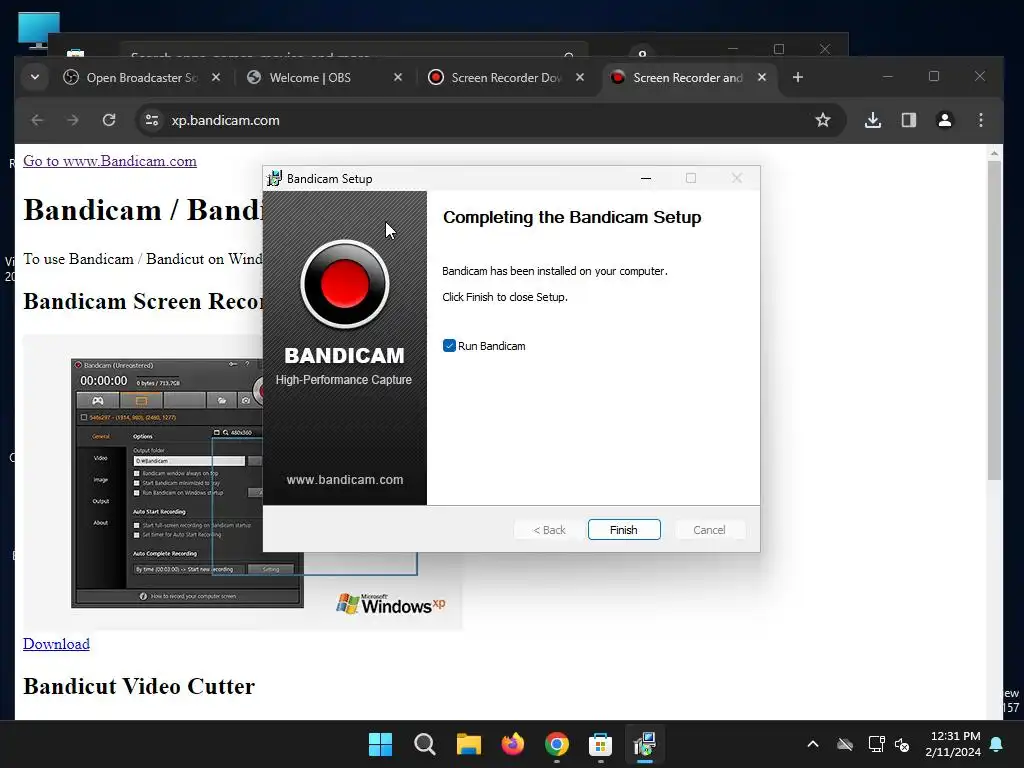Go forward in Chrome
Screen dimensions: 1024x768
point(73,120)
